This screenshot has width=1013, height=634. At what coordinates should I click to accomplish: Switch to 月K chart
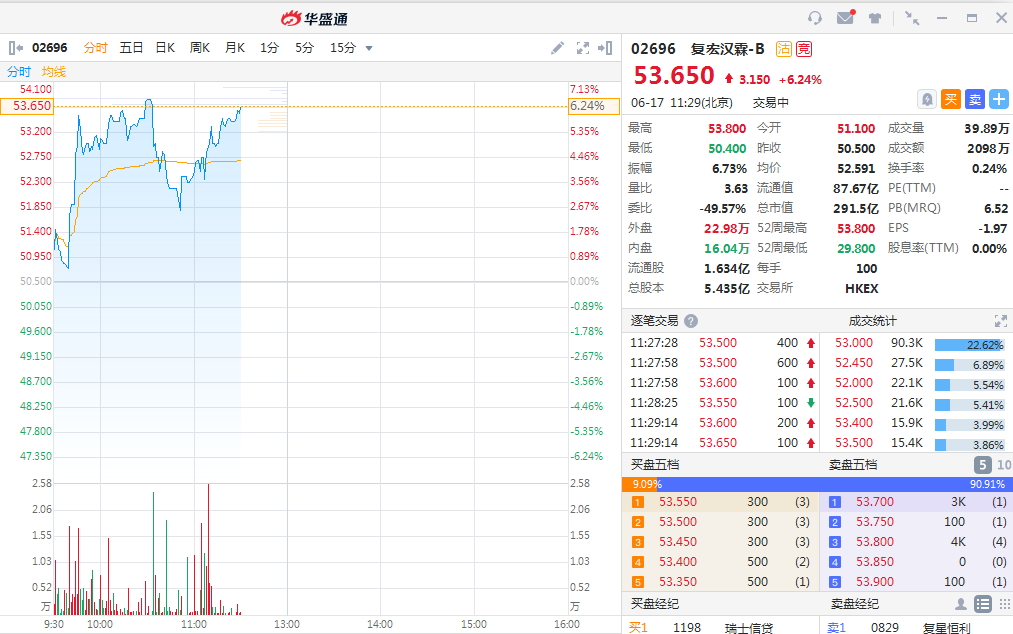235,48
